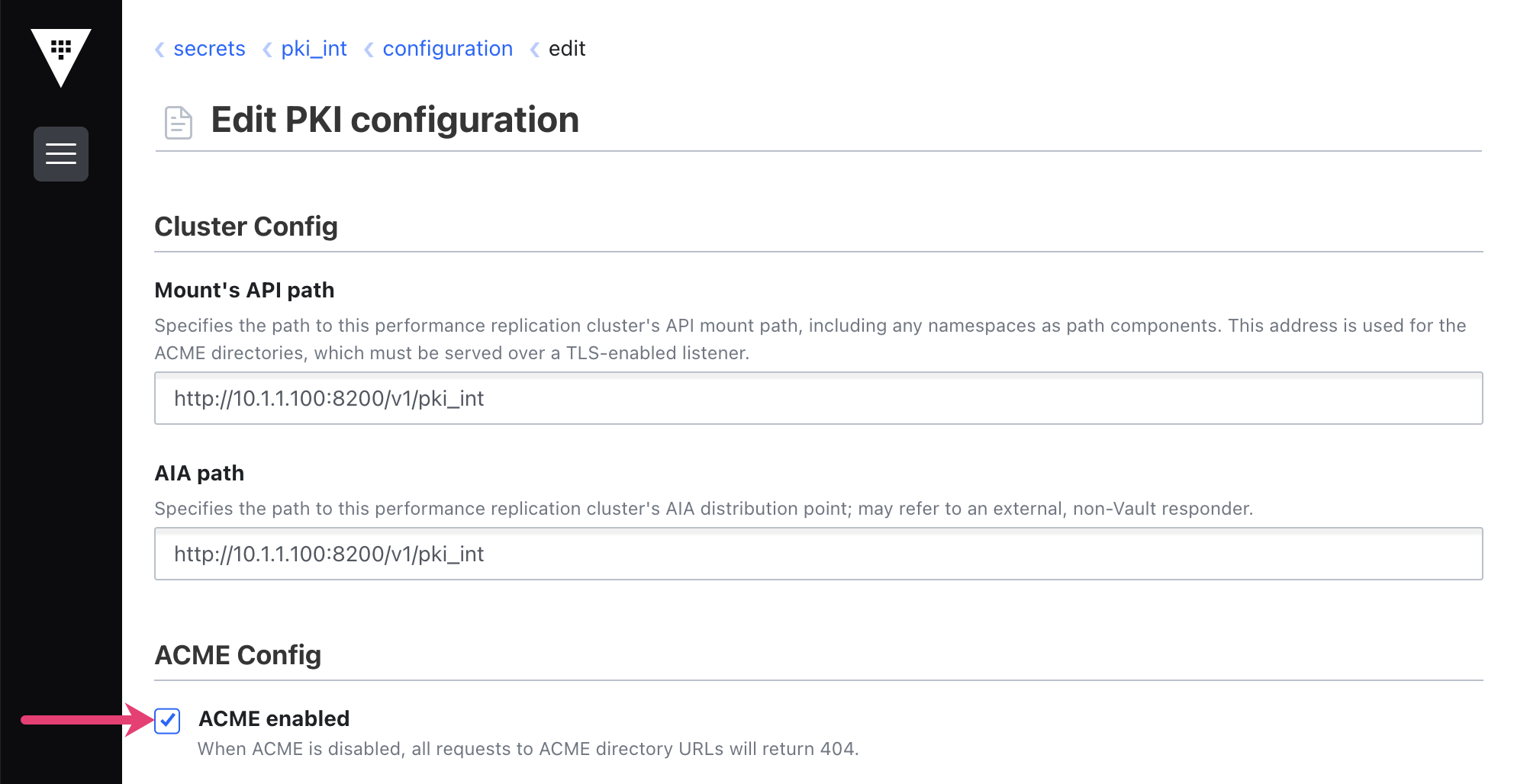Click the Cluster Config section heading
This screenshot has height=784, width=1514.
(246, 227)
